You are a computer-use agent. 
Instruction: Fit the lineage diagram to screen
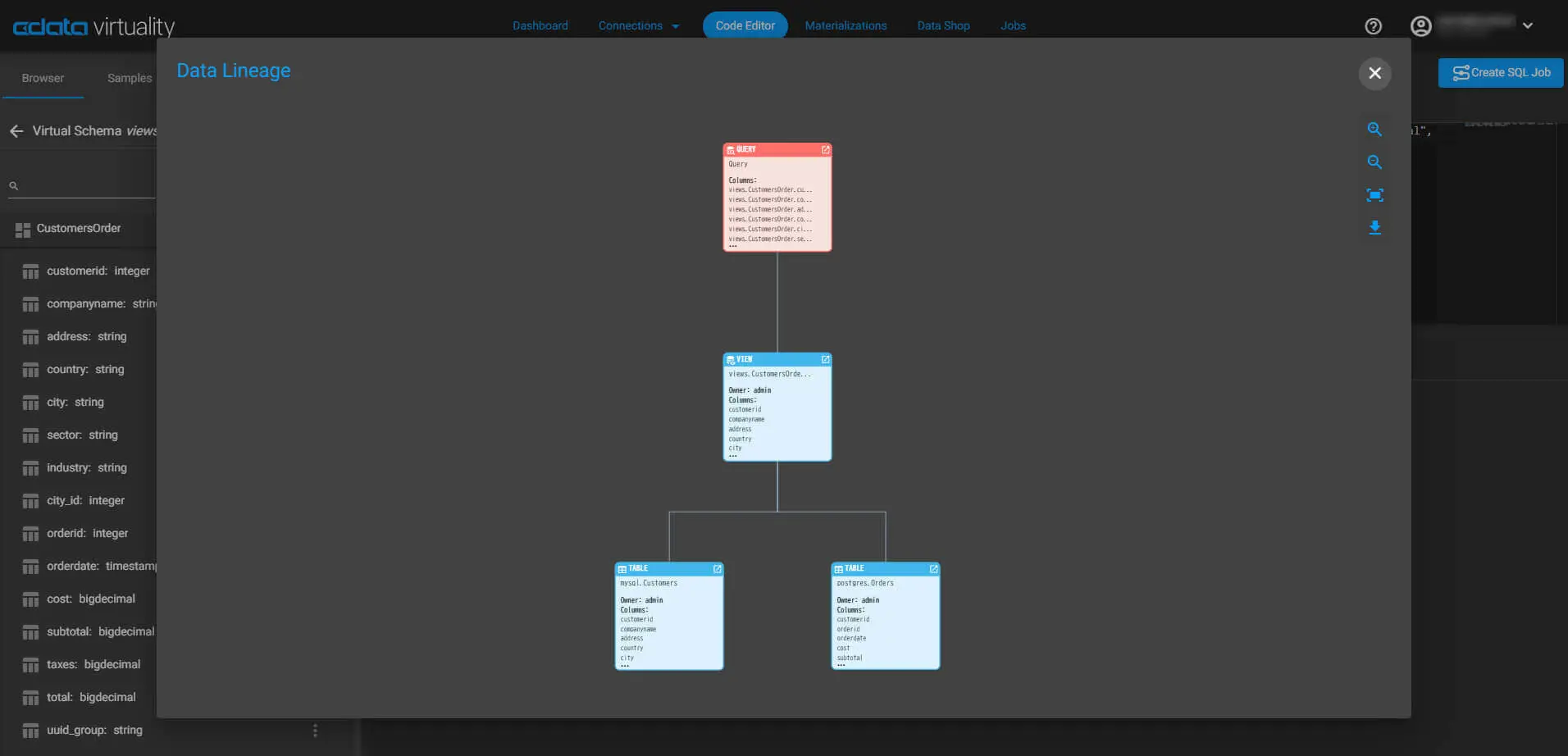tap(1374, 195)
